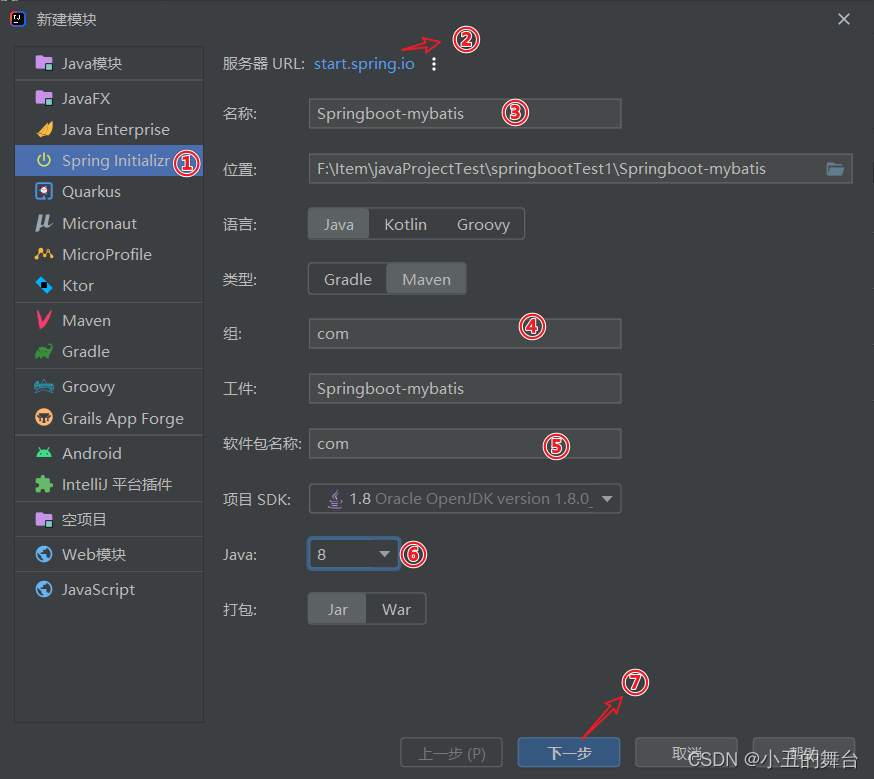Viewport: 874px width, 779px height.
Task: Click the start.spring.io link
Action: click(364, 64)
